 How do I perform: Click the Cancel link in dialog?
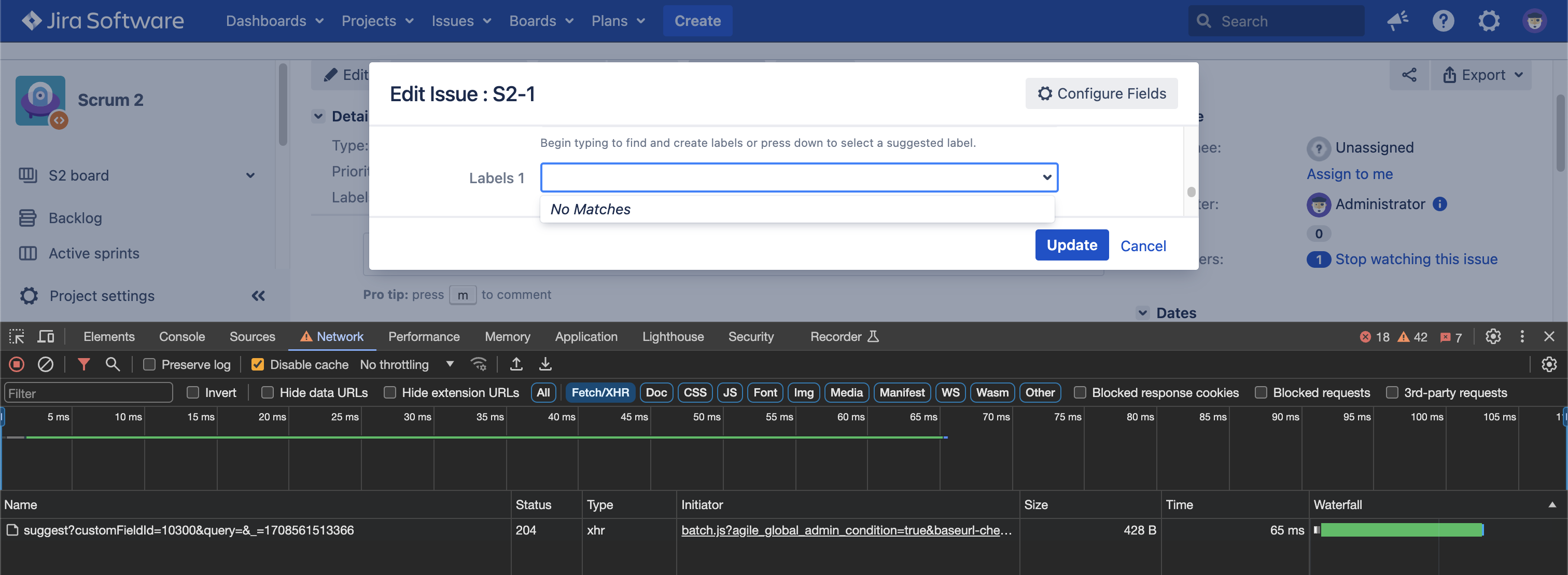(x=1142, y=245)
